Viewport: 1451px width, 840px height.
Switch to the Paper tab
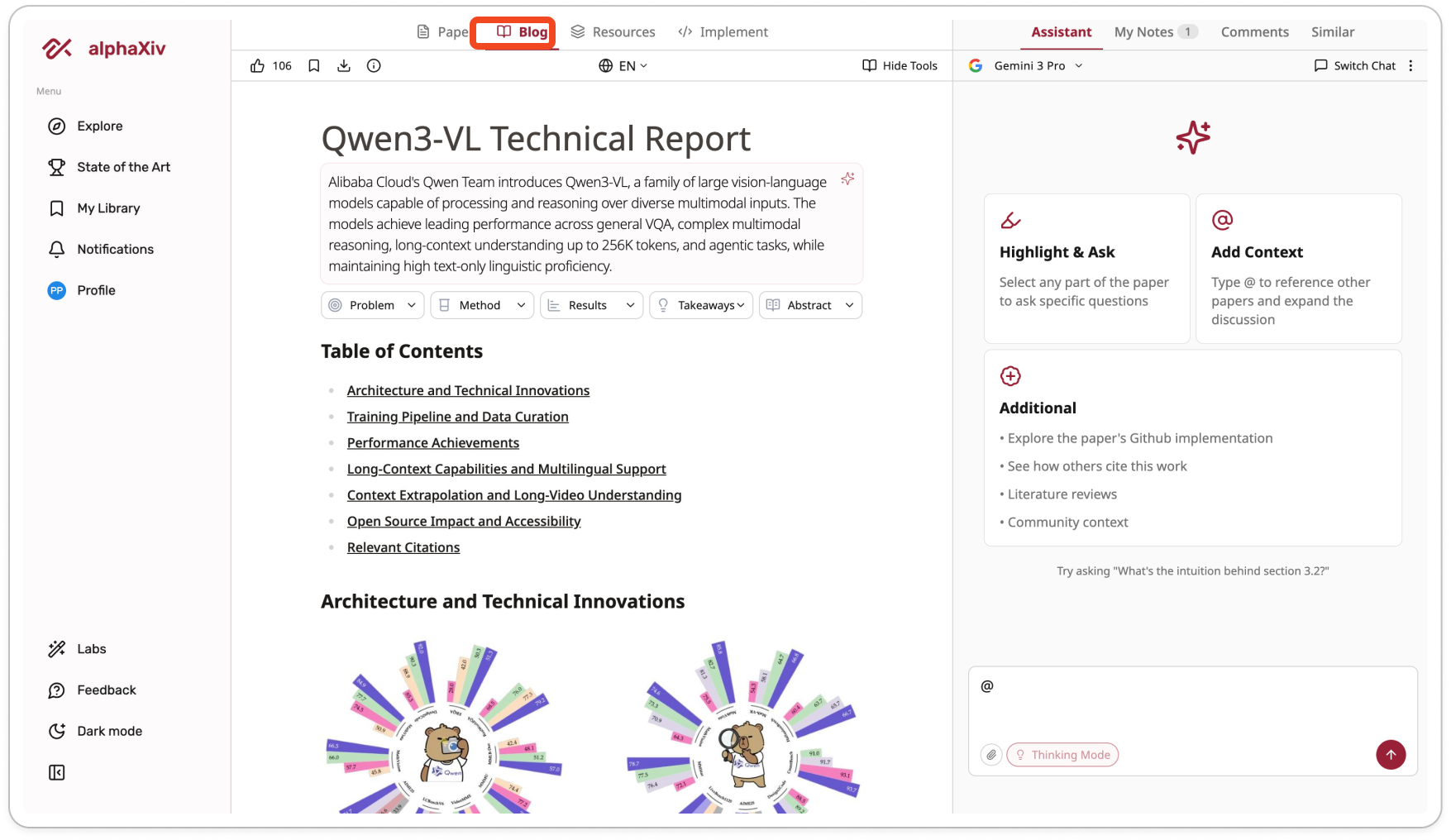pos(442,32)
